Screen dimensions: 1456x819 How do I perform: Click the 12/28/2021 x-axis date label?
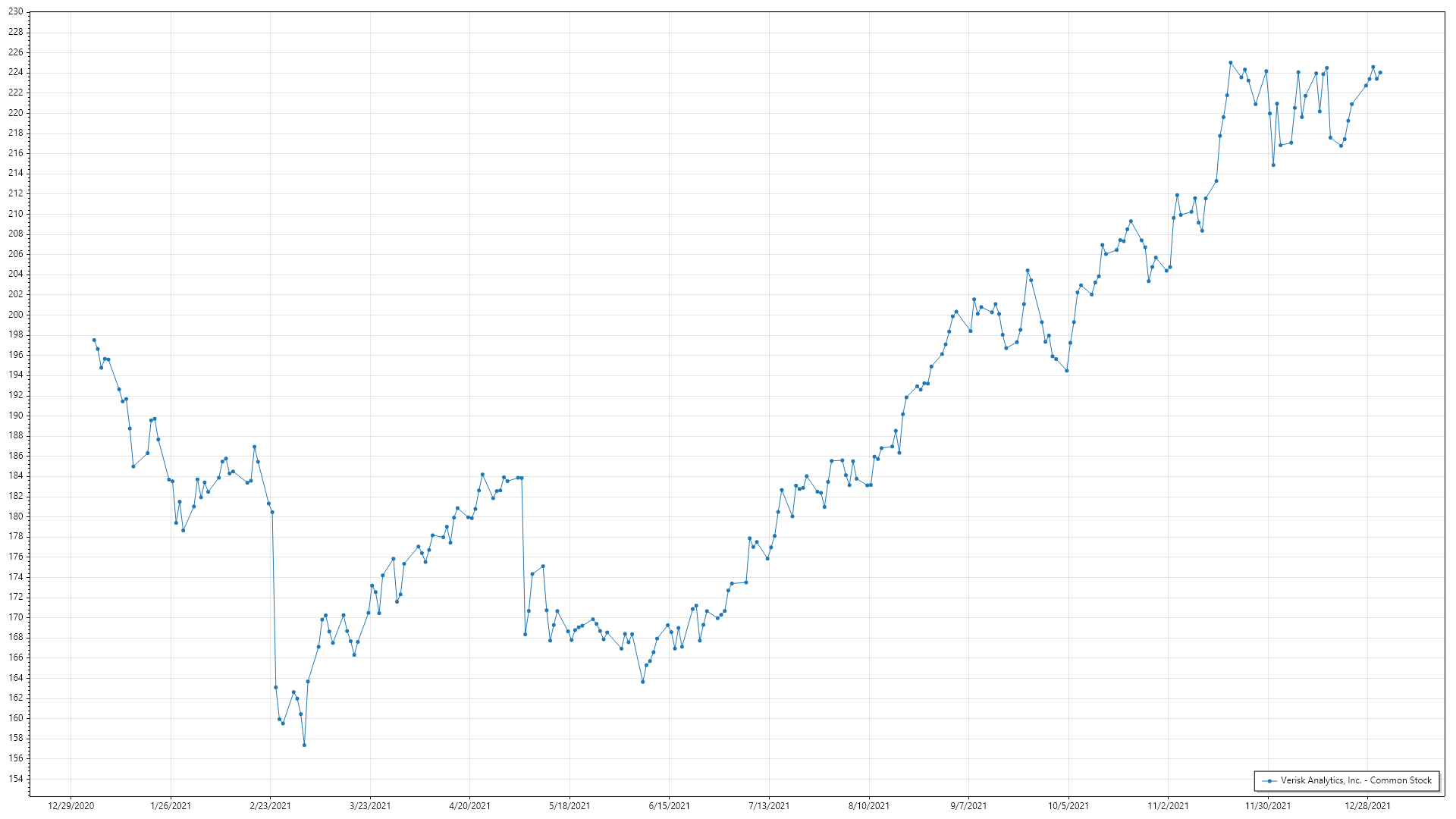click(x=1367, y=805)
